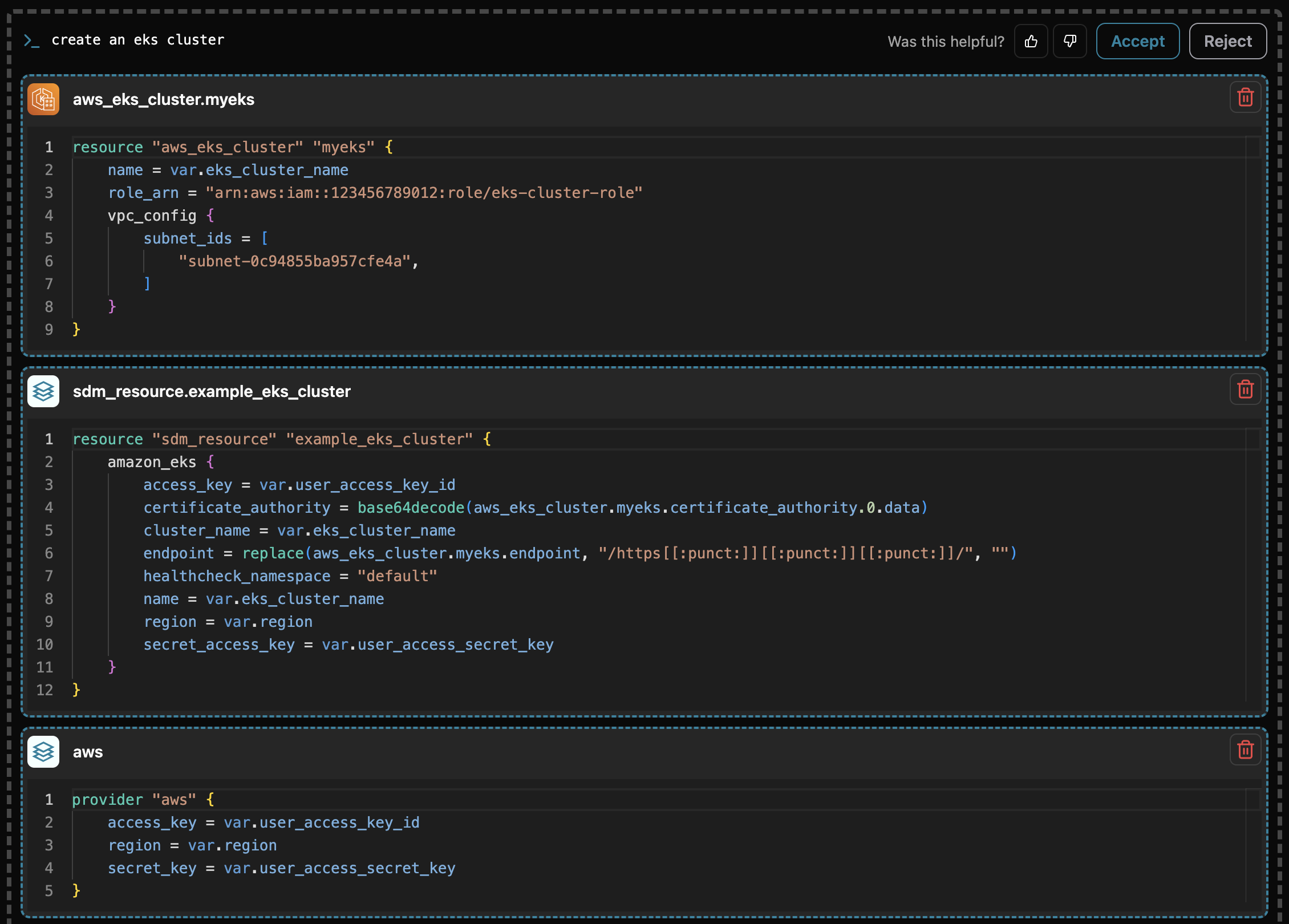Viewport: 1289px width, 924px height.
Task: Select the aws_eks_cluster.myeks block title
Action: pyautogui.click(x=164, y=100)
